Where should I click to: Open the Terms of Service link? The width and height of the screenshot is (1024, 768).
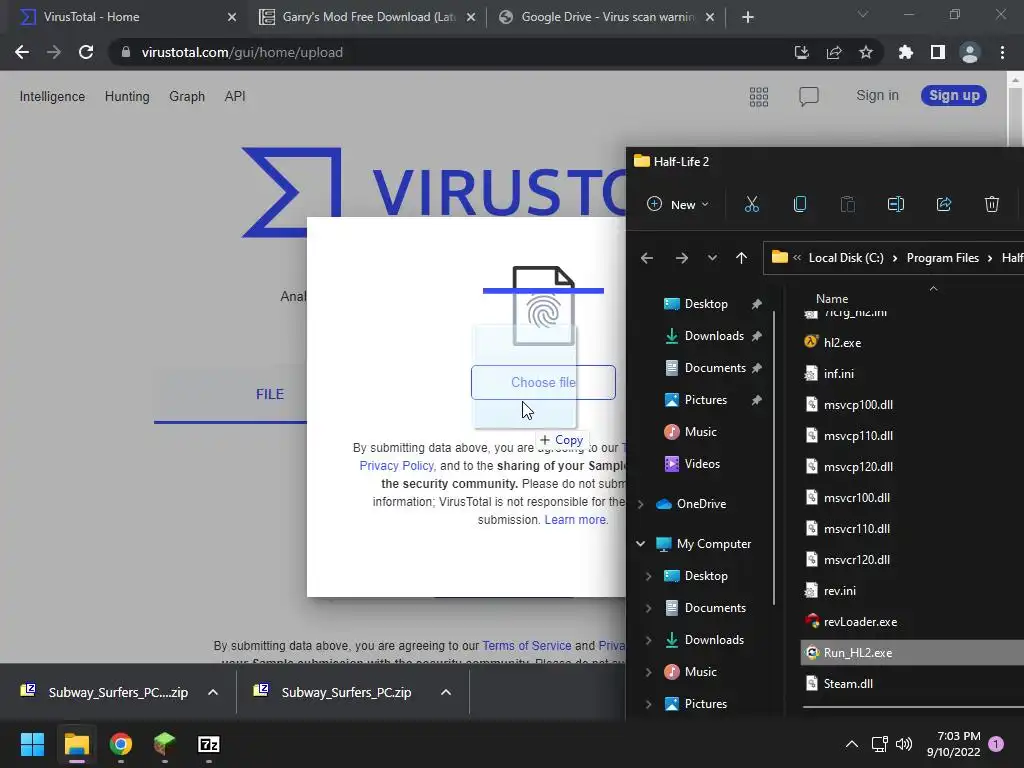click(526, 645)
